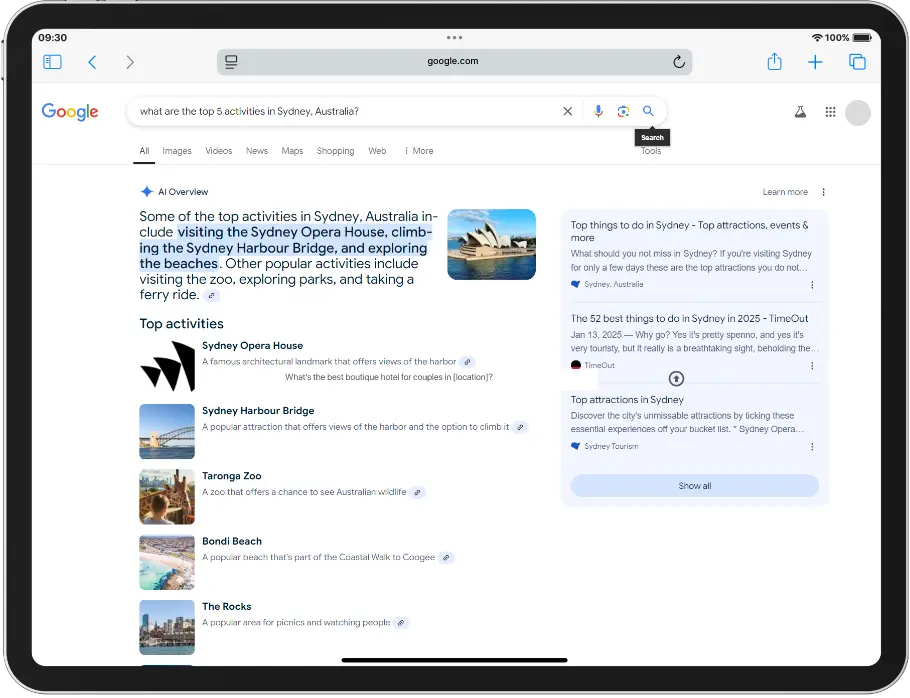
Task: Click the Taronga Zoo activity title
Action: (232, 476)
